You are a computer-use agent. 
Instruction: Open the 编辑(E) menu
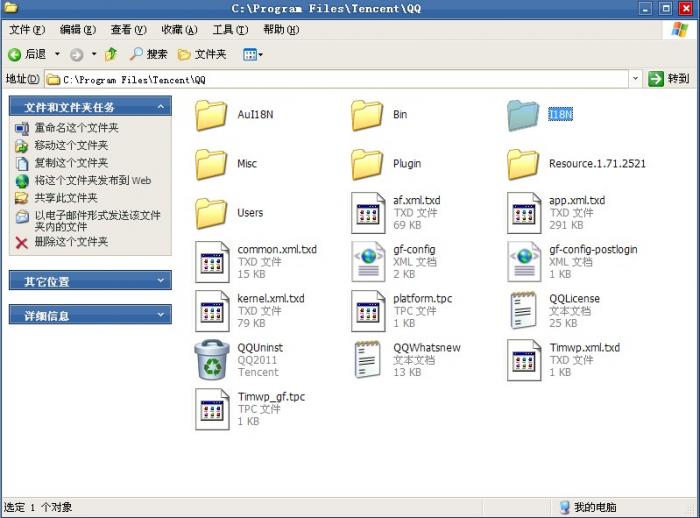pos(78,30)
